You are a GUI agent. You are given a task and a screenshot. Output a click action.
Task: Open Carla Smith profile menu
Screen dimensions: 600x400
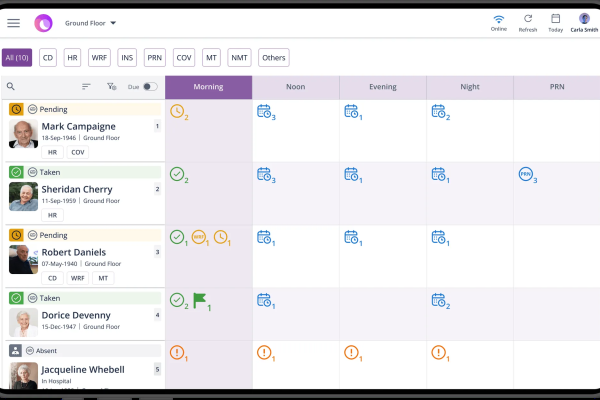click(584, 18)
